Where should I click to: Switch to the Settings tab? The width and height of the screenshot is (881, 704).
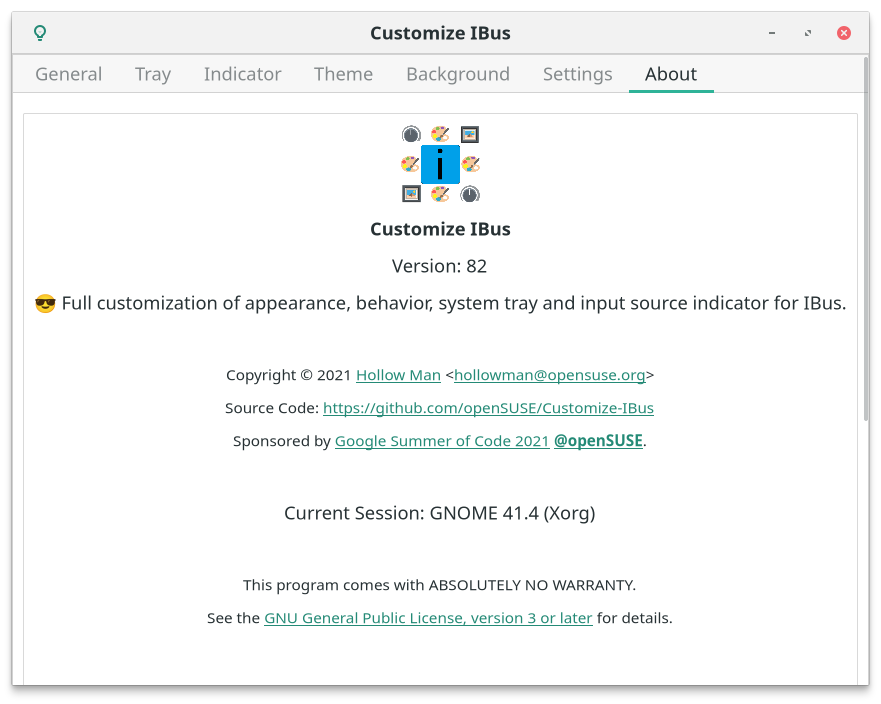tap(578, 74)
